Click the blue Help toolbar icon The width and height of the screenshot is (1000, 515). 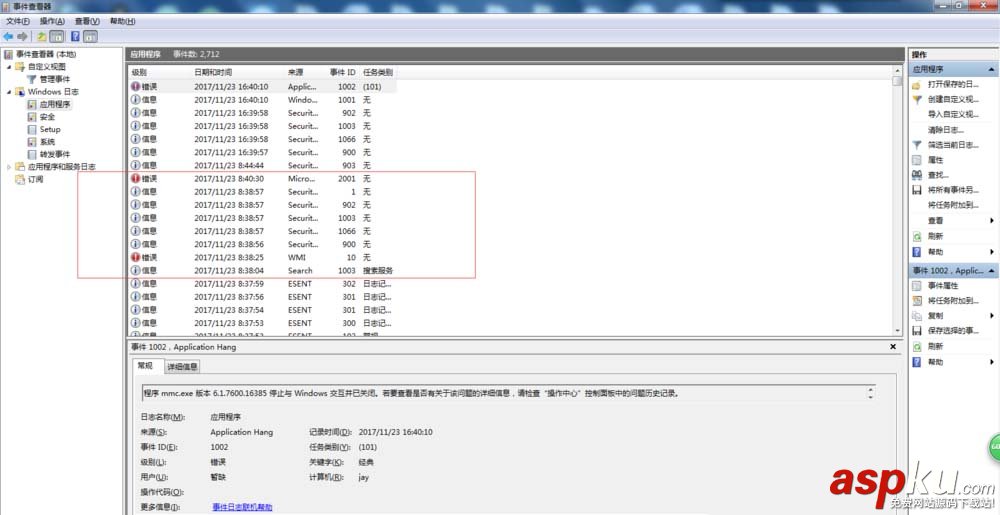tap(75, 37)
